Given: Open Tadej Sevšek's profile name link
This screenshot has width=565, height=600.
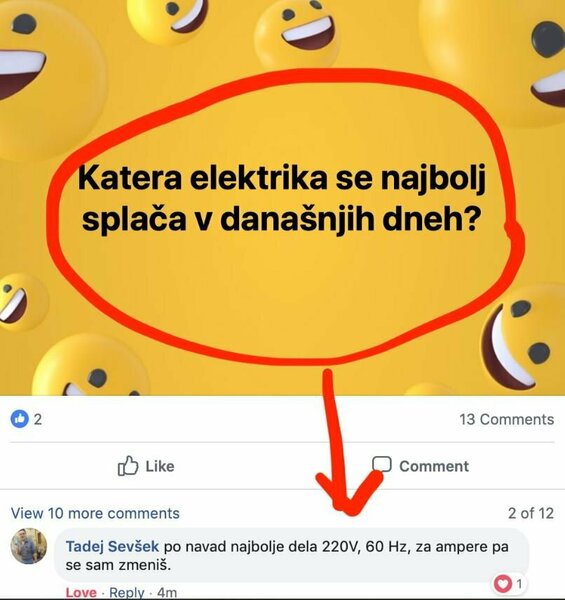Looking at the screenshot, I should (112, 546).
